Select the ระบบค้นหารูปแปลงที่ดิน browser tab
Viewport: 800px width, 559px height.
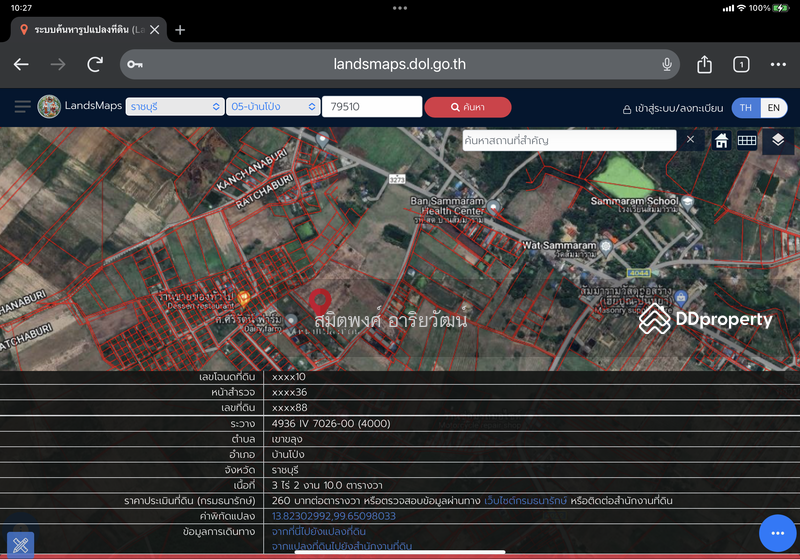coord(89,30)
